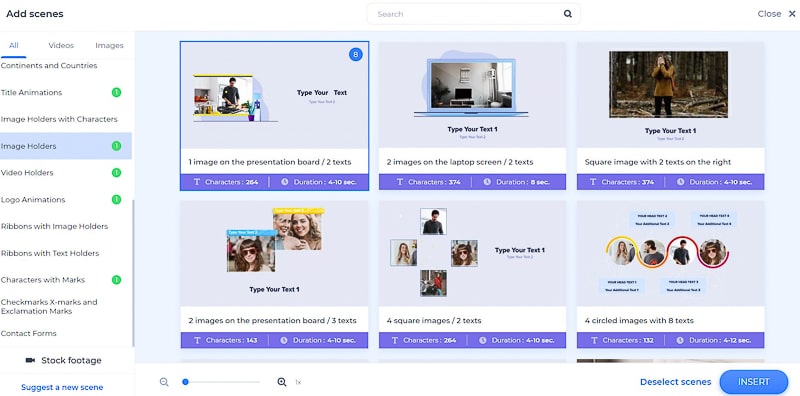Click the green count badge on Title Animations
This screenshot has height=396, width=800.
click(x=116, y=92)
